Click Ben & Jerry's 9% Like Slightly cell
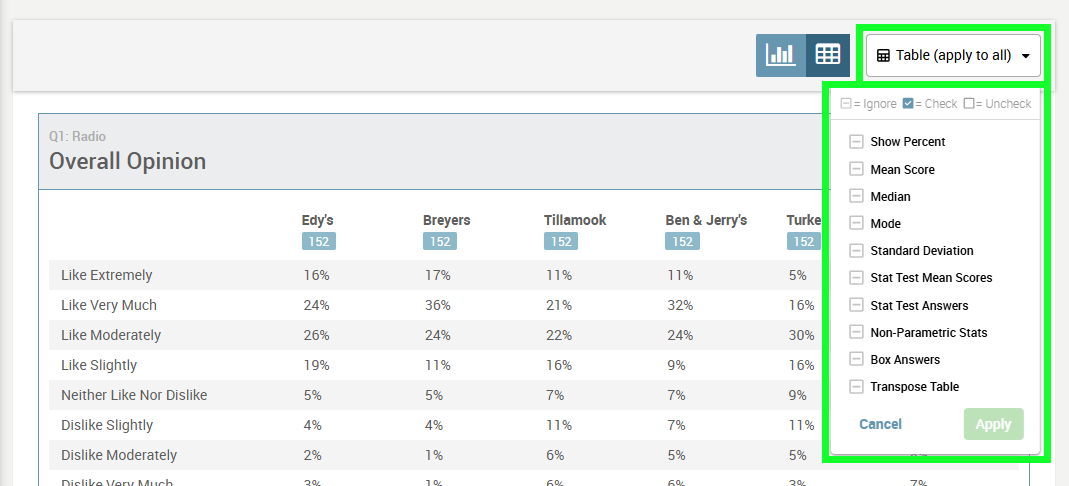Image resolution: width=1069 pixels, height=486 pixels. click(x=676, y=365)
